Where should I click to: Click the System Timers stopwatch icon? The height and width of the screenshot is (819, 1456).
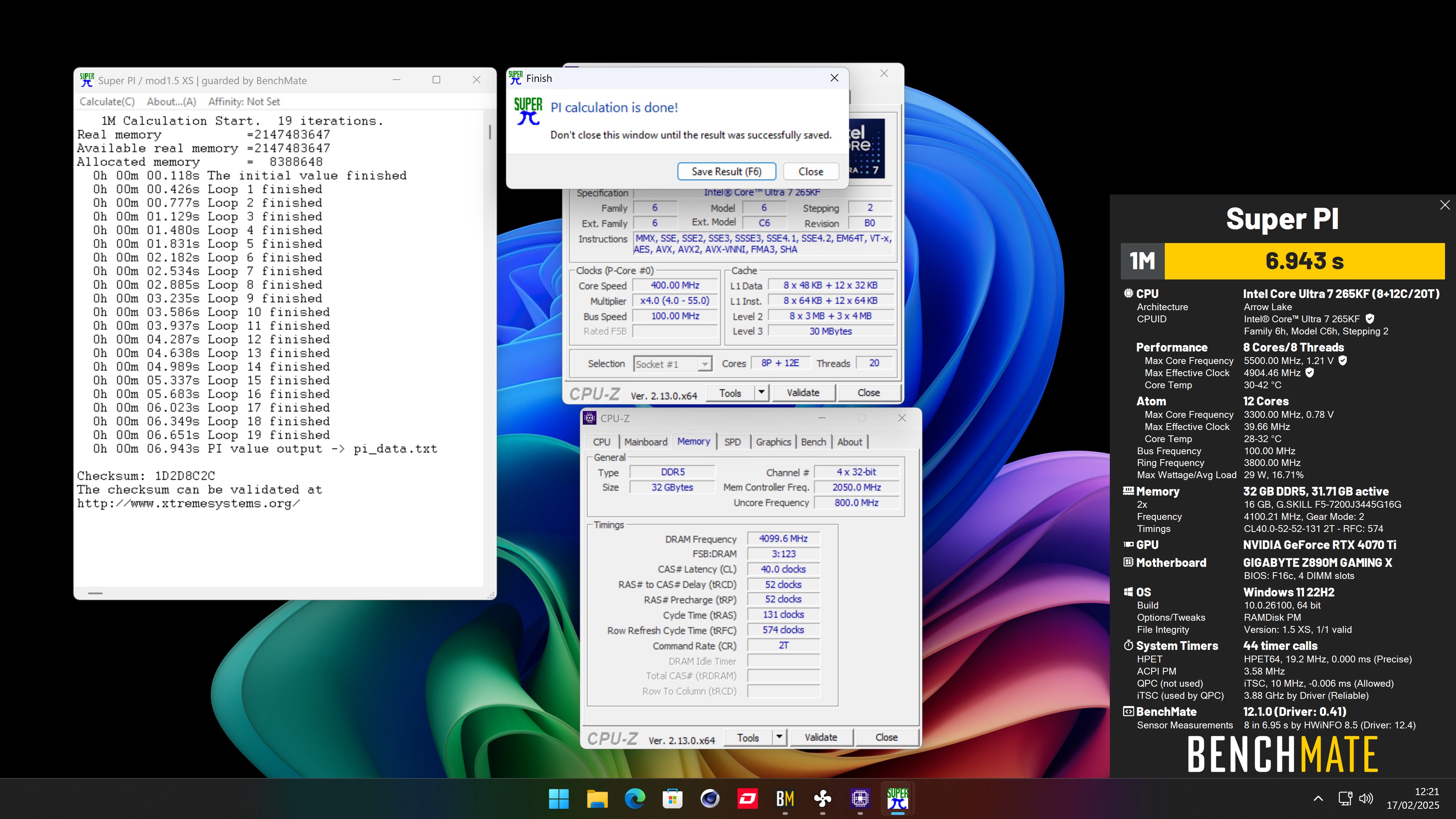tap(1128, 645)
